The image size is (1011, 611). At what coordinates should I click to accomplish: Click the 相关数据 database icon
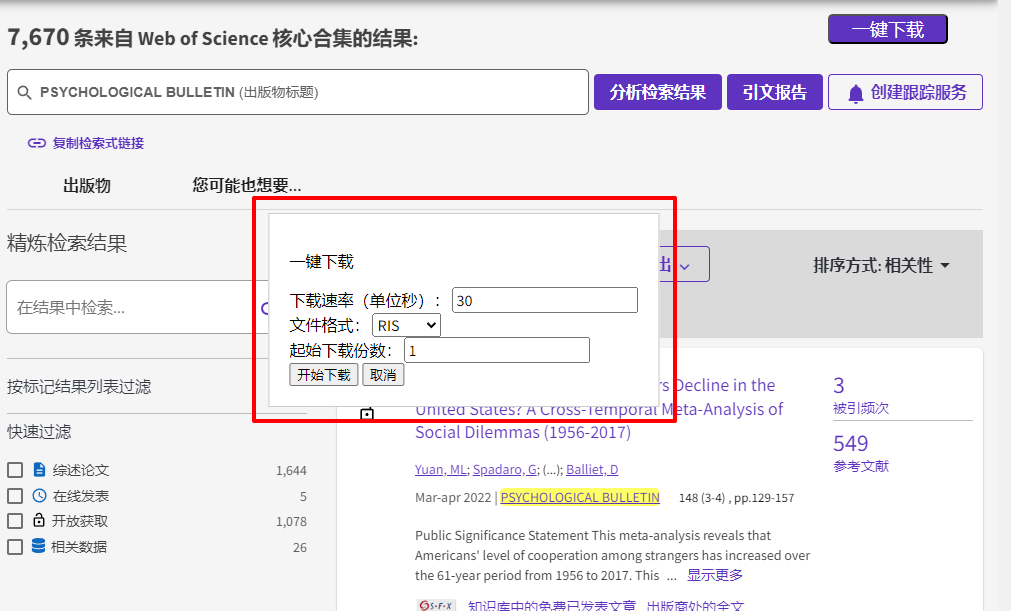[x=39, y=546]
